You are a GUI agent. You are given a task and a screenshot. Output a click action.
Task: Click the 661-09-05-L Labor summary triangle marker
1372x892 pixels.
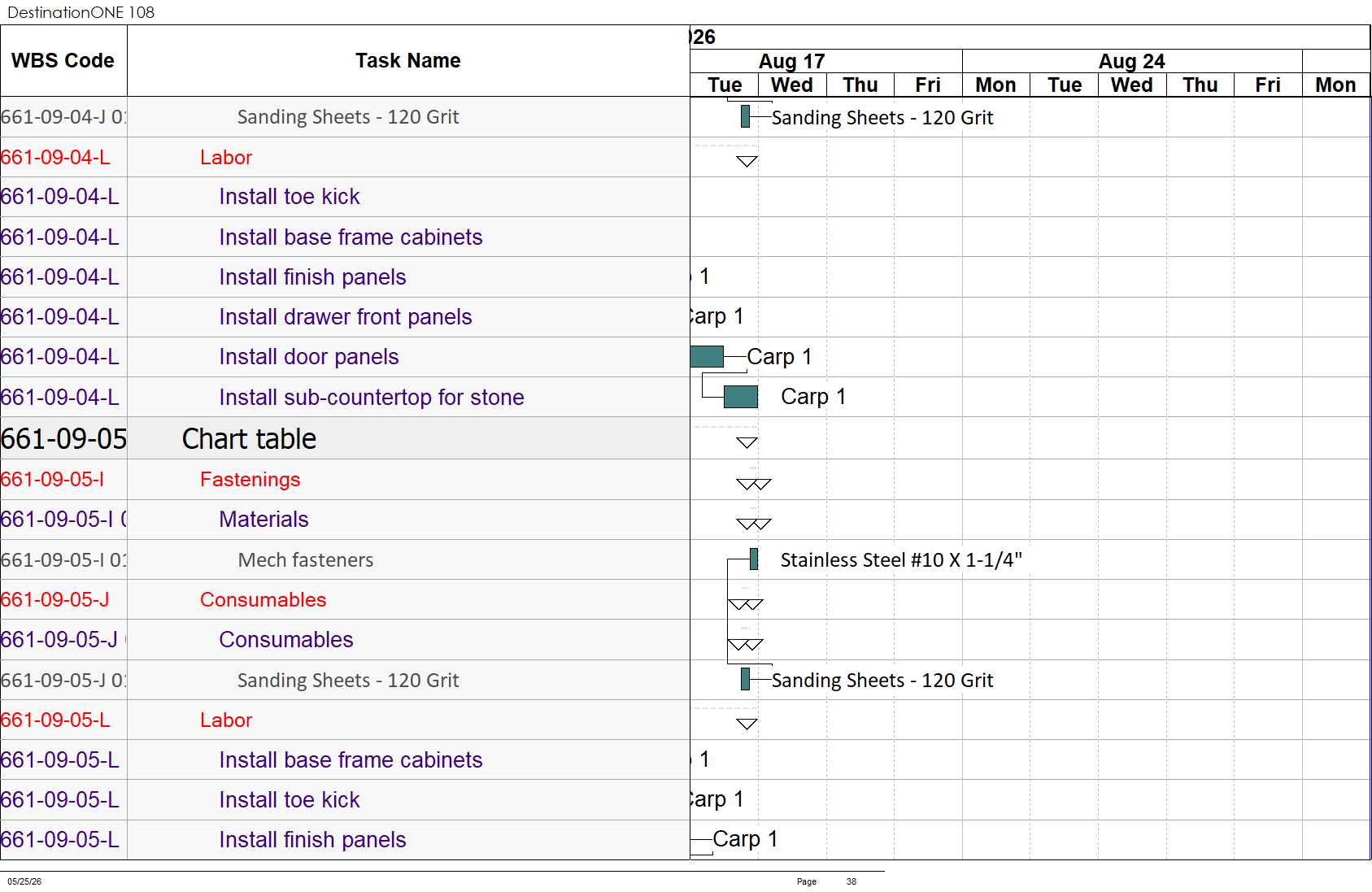point(747,724)
